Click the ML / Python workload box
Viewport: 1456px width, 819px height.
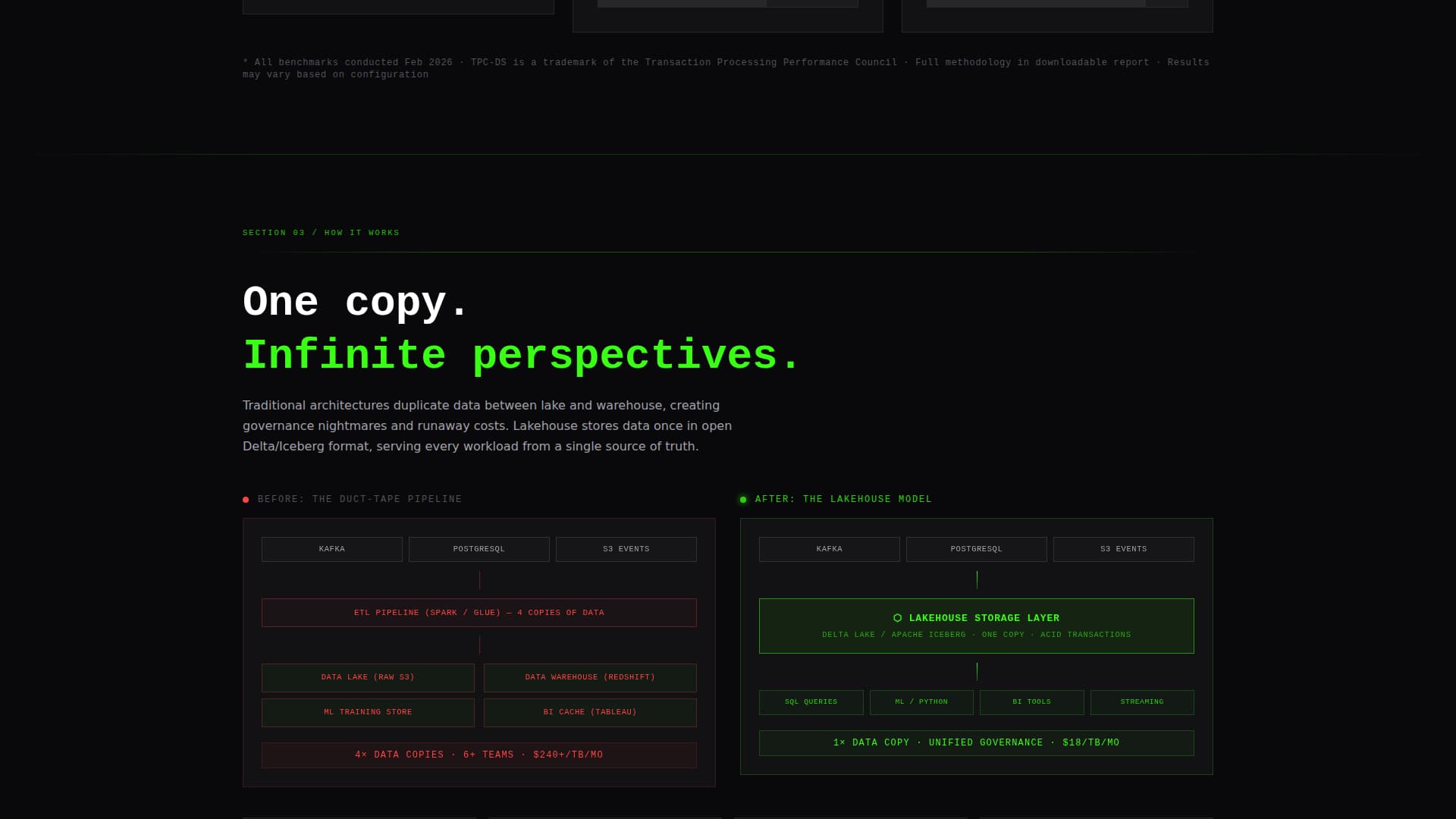tap(921, 702)
